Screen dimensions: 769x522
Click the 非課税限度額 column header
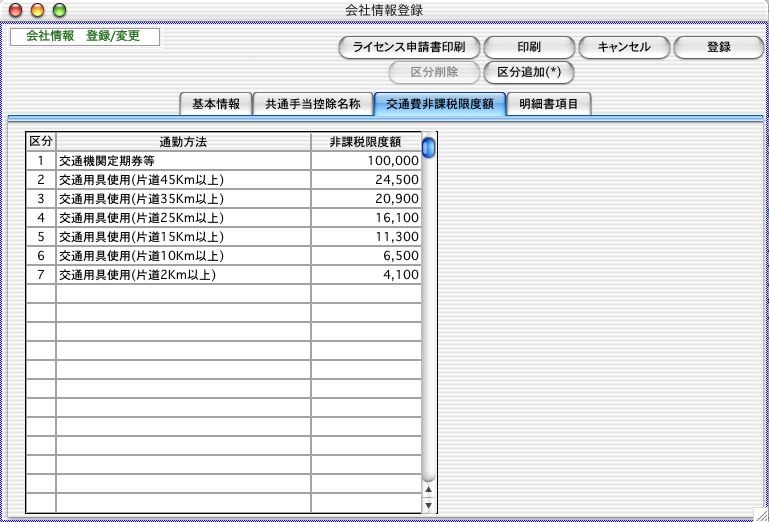click(366, 141)
